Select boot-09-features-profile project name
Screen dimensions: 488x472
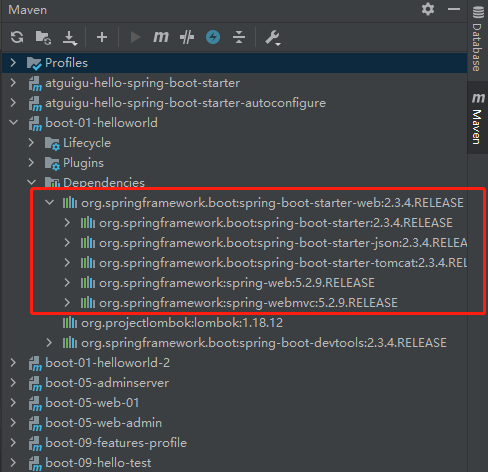click(116, 443)
